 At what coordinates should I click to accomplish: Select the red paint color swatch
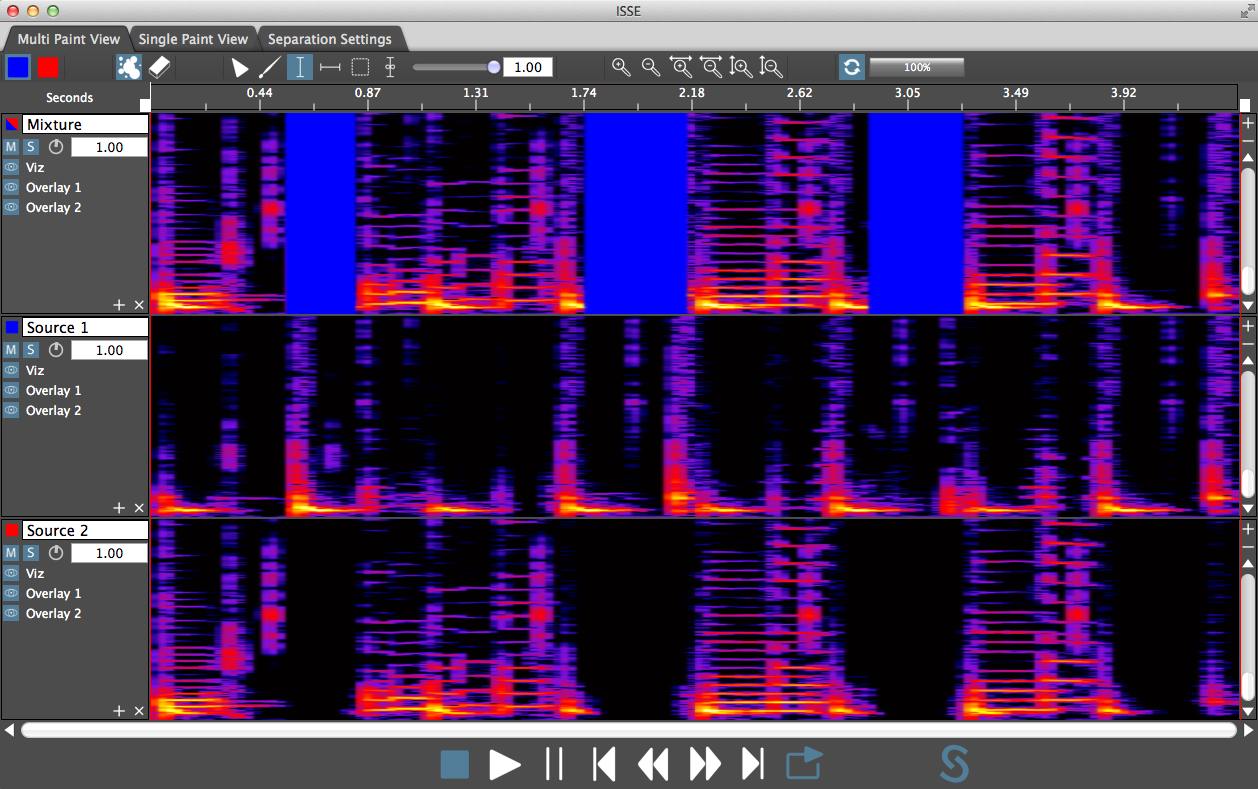click(x=48, y=67)
